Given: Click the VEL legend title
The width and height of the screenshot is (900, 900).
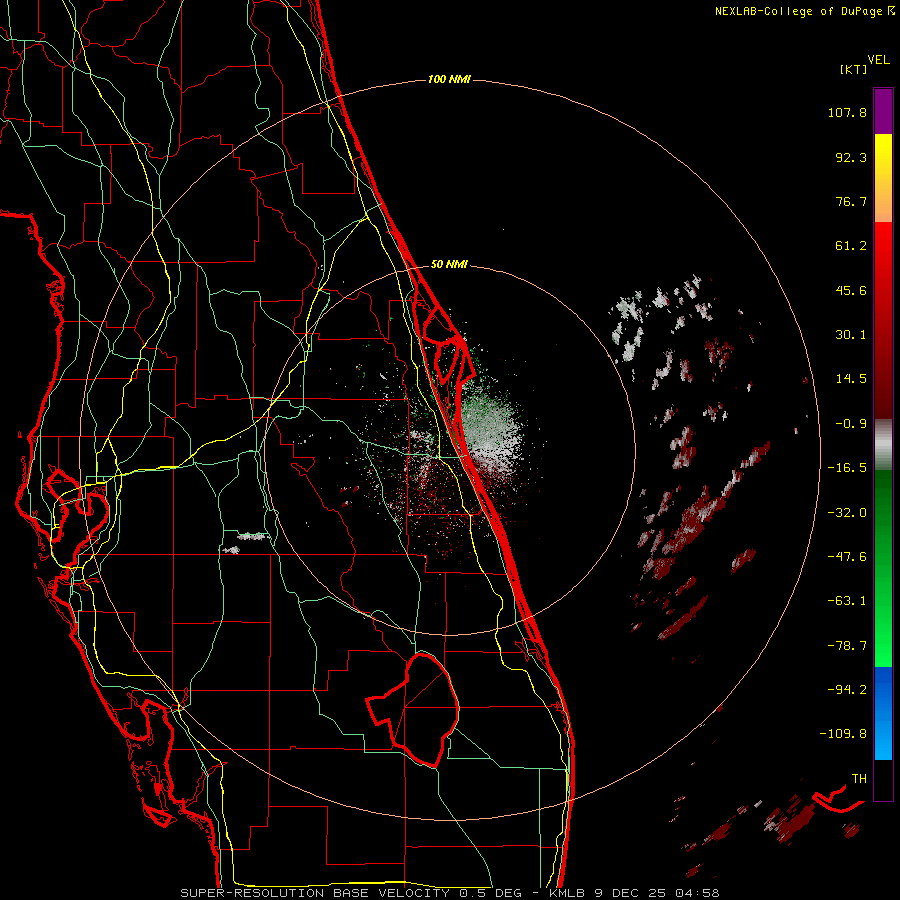Looking at the screenshot, I should pos(878,60).
